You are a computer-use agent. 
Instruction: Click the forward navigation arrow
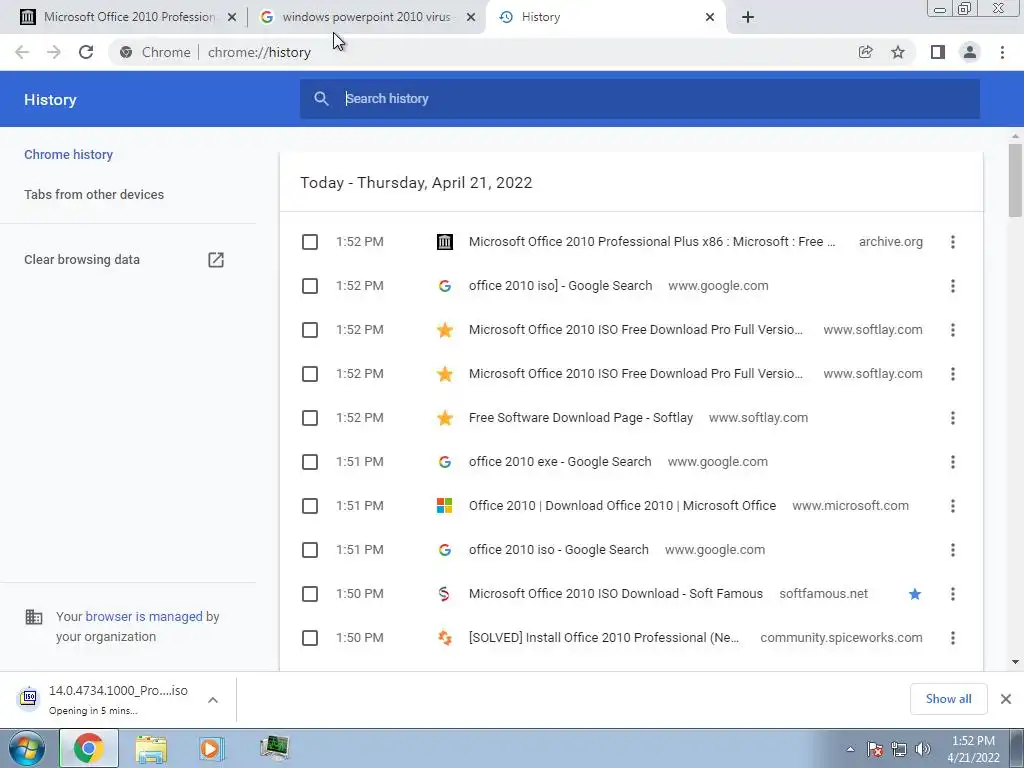tap(54, 52)
